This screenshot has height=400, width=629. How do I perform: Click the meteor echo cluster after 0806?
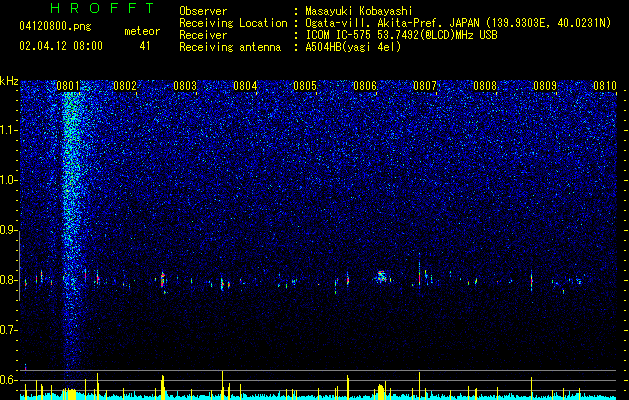click(x=381, y=276)
